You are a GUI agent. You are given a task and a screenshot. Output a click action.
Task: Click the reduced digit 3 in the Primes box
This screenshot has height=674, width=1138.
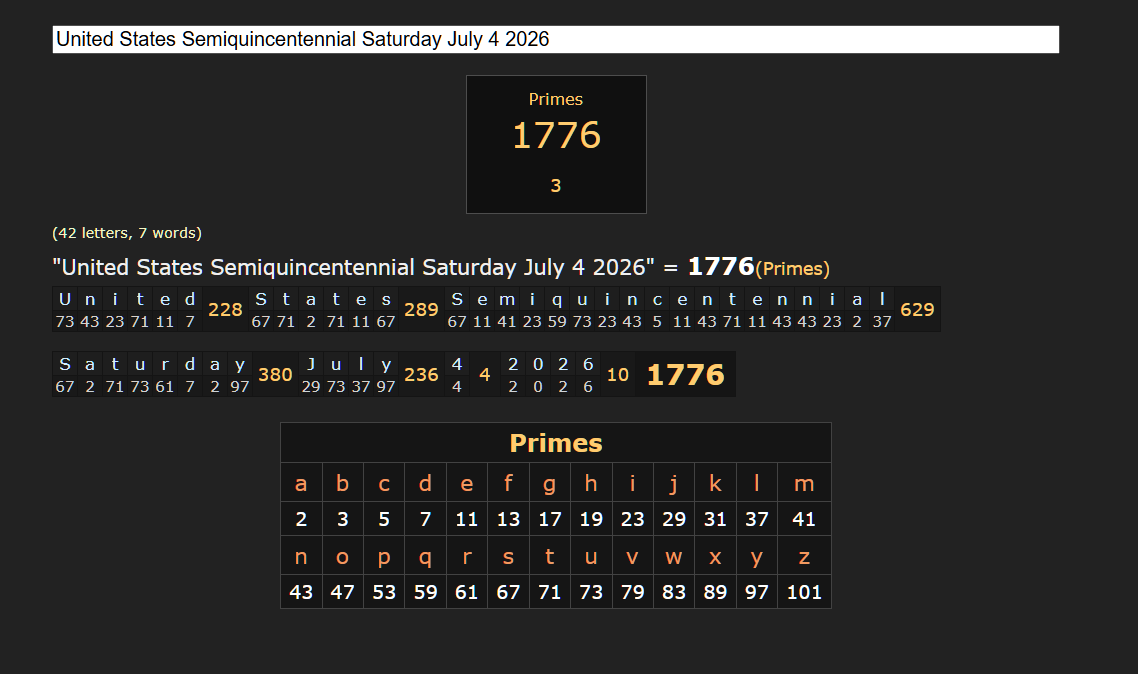[x=556, y=186]
